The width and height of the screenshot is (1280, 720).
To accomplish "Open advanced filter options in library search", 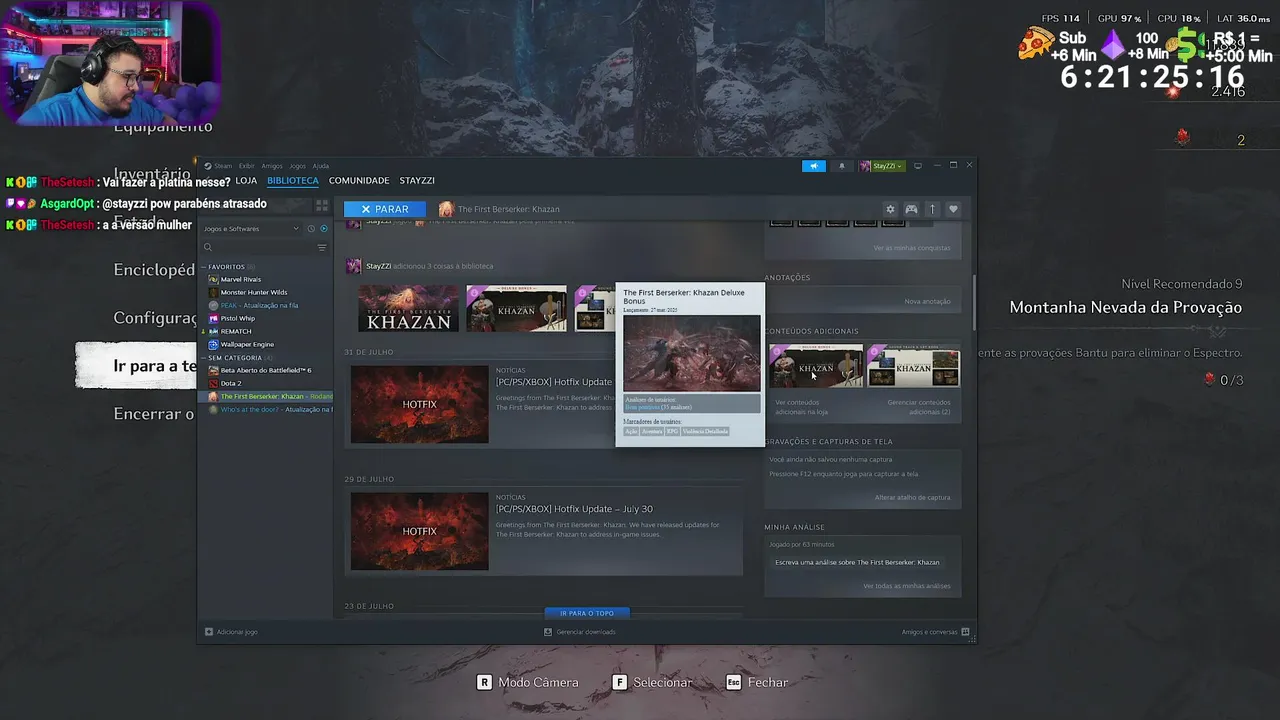I will (322, 247).
